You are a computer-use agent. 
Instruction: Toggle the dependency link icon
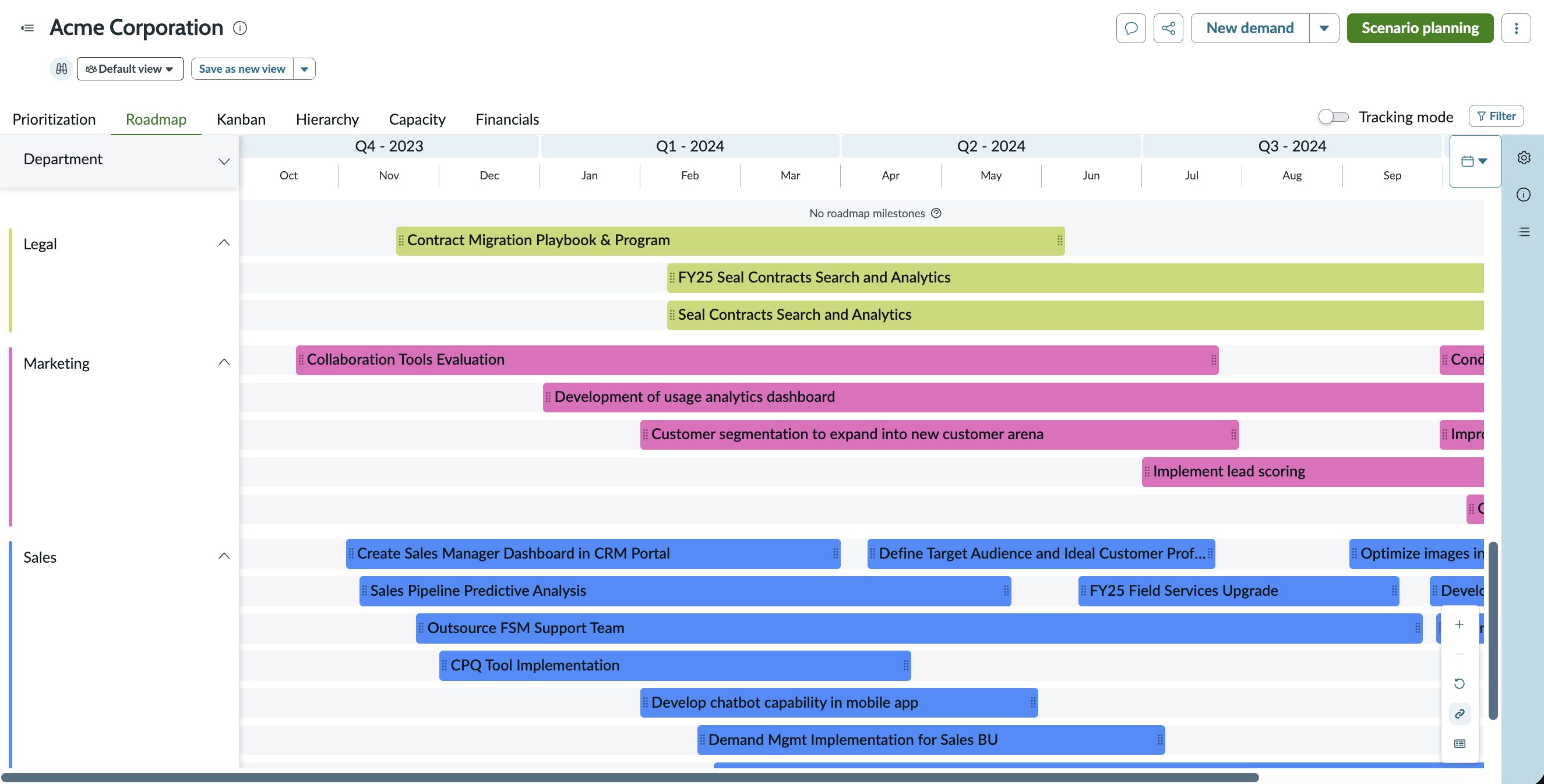click(1459, 714)
